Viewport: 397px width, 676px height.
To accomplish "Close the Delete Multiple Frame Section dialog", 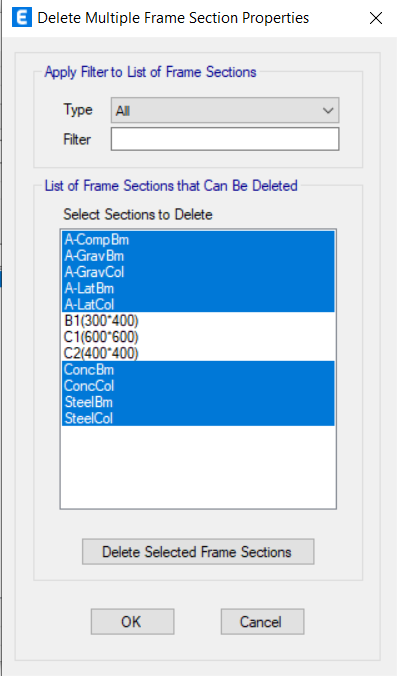I will [x=376, y=18].
